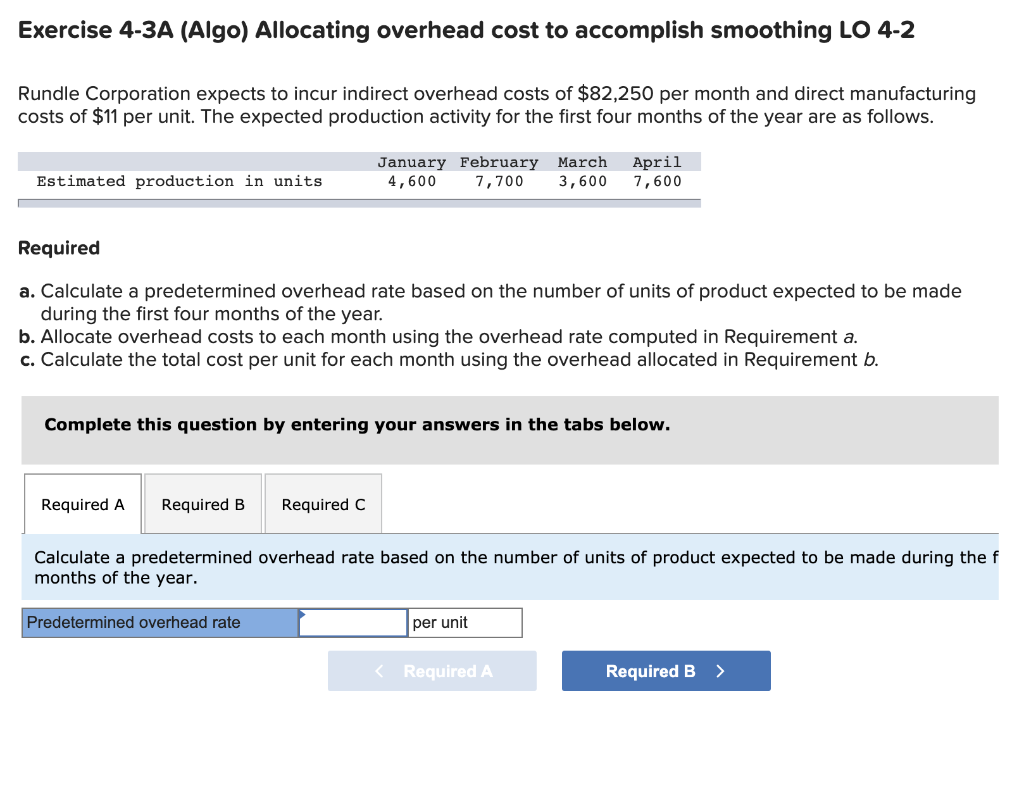1024x800 pixels.
Task: Click the January column header
Action: [411, 161]
